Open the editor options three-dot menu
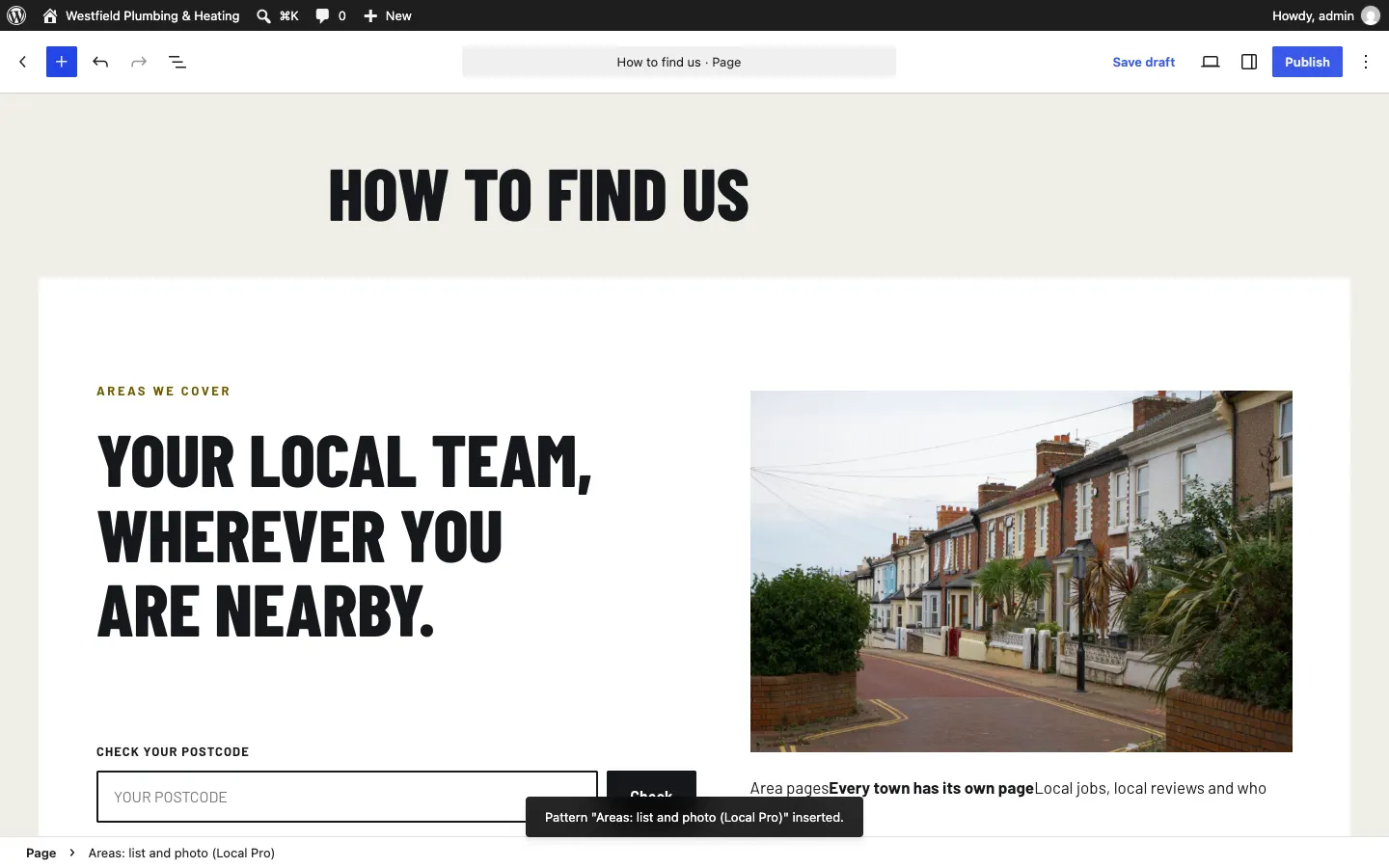 pos(1366,62)
